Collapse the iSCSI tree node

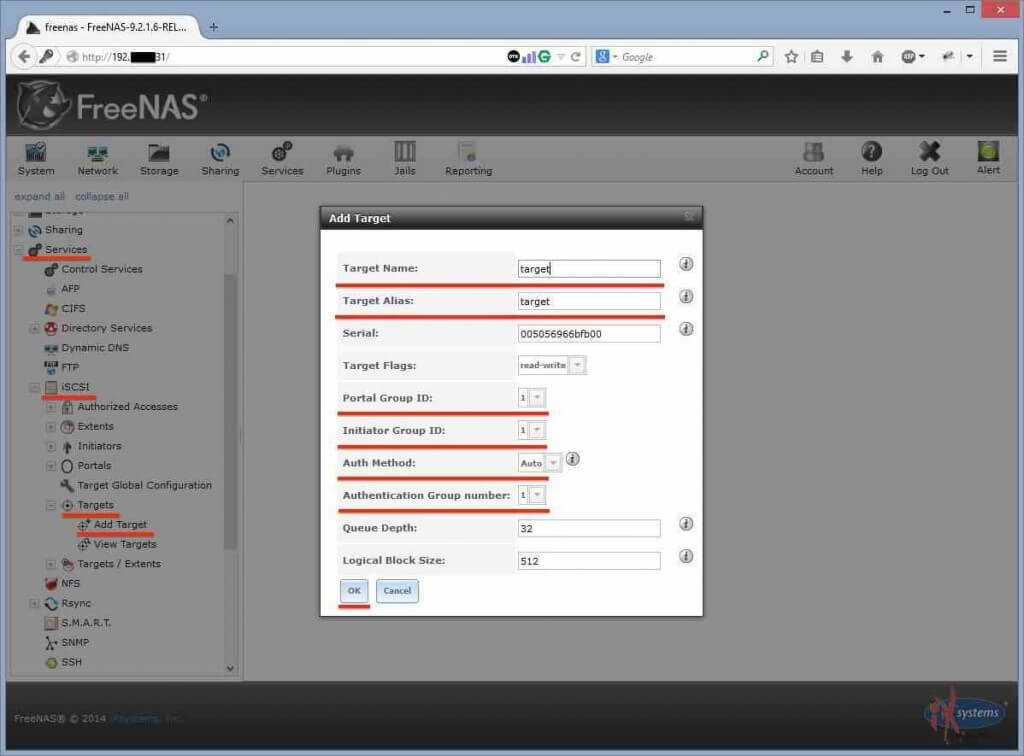(x=35, y=387)
